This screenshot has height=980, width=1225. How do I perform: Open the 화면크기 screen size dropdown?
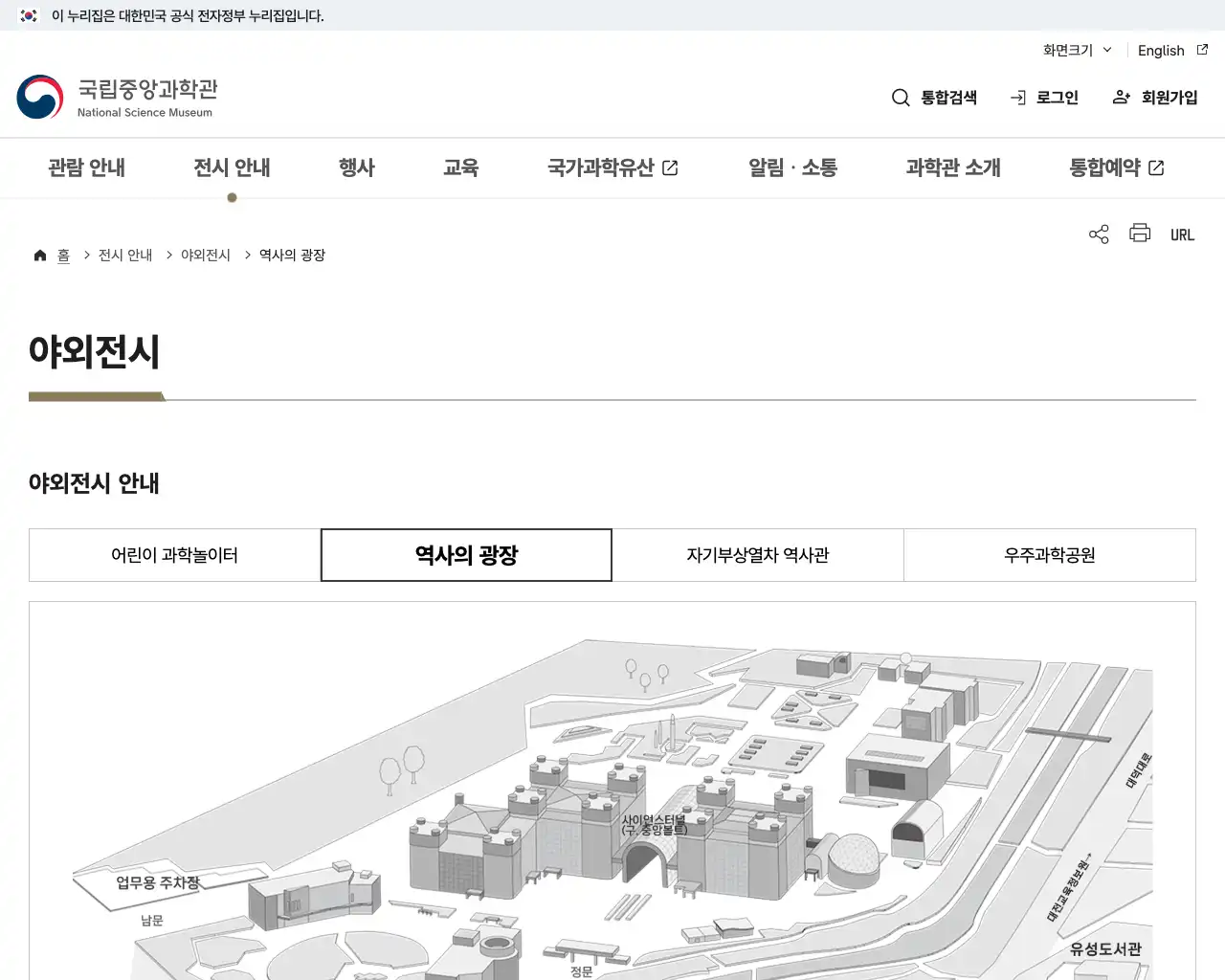click(x=1074, y=51)
